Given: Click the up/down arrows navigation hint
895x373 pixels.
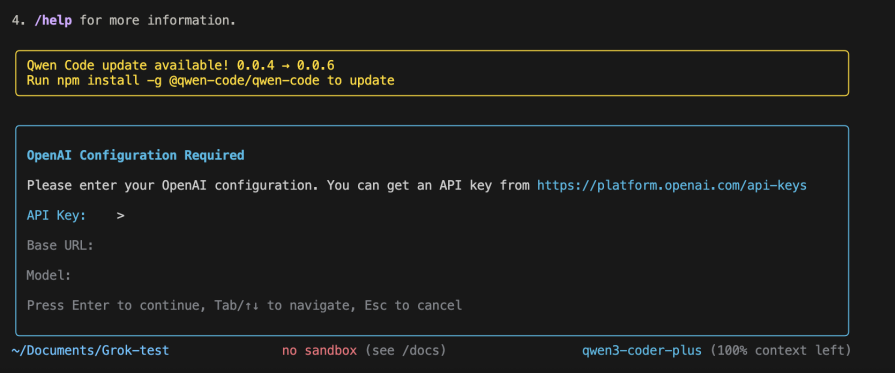Looking at the screenshot, I should point(252,306).
